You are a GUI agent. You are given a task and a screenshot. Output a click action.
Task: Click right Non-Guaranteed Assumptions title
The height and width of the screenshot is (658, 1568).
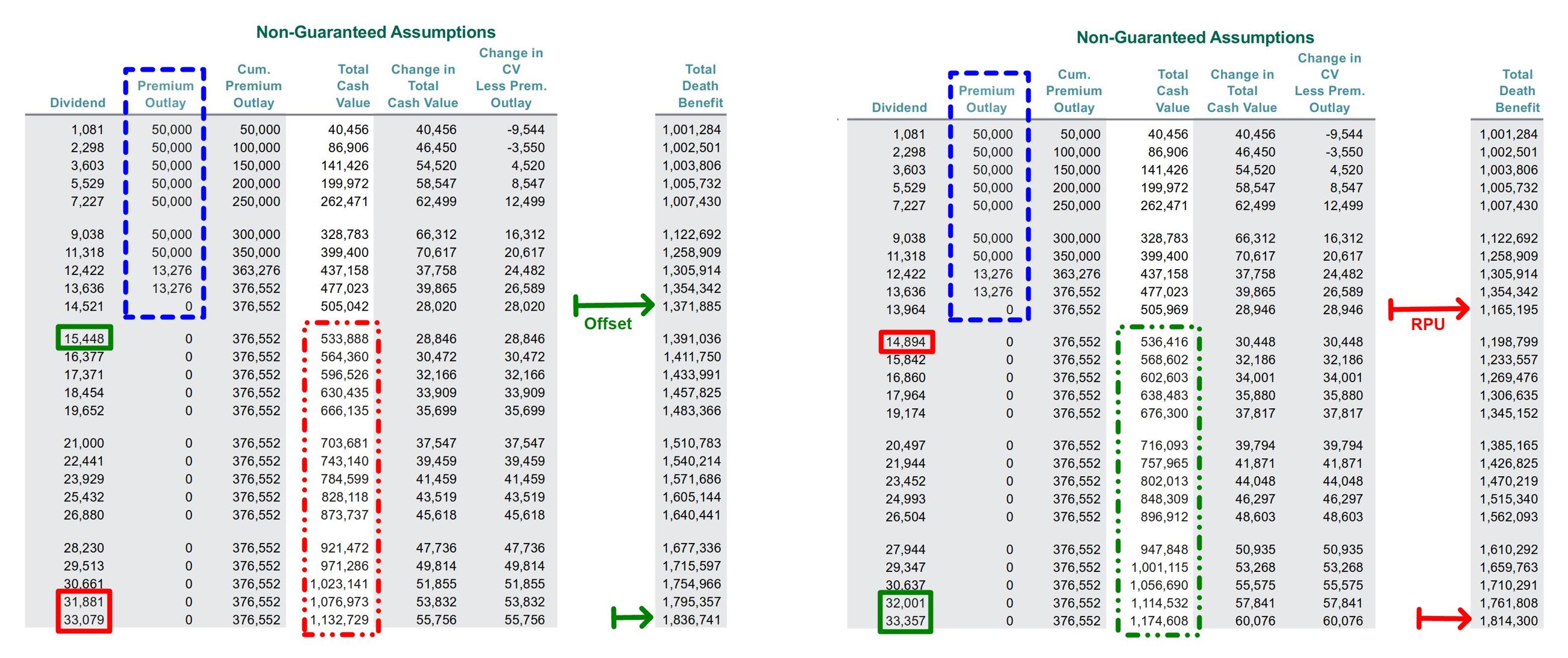point(1195,38)
